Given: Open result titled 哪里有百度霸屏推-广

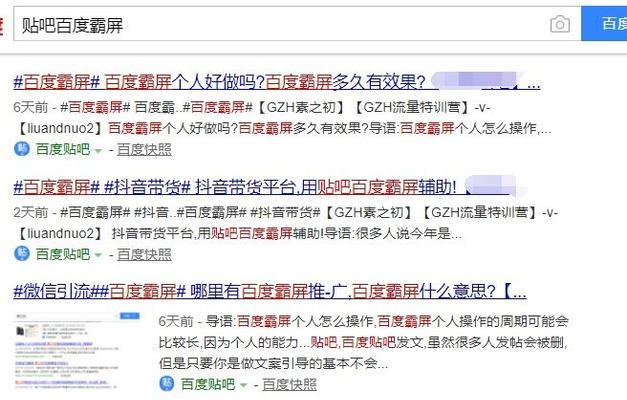Looking at the screenshot, I should click(270, 292).
